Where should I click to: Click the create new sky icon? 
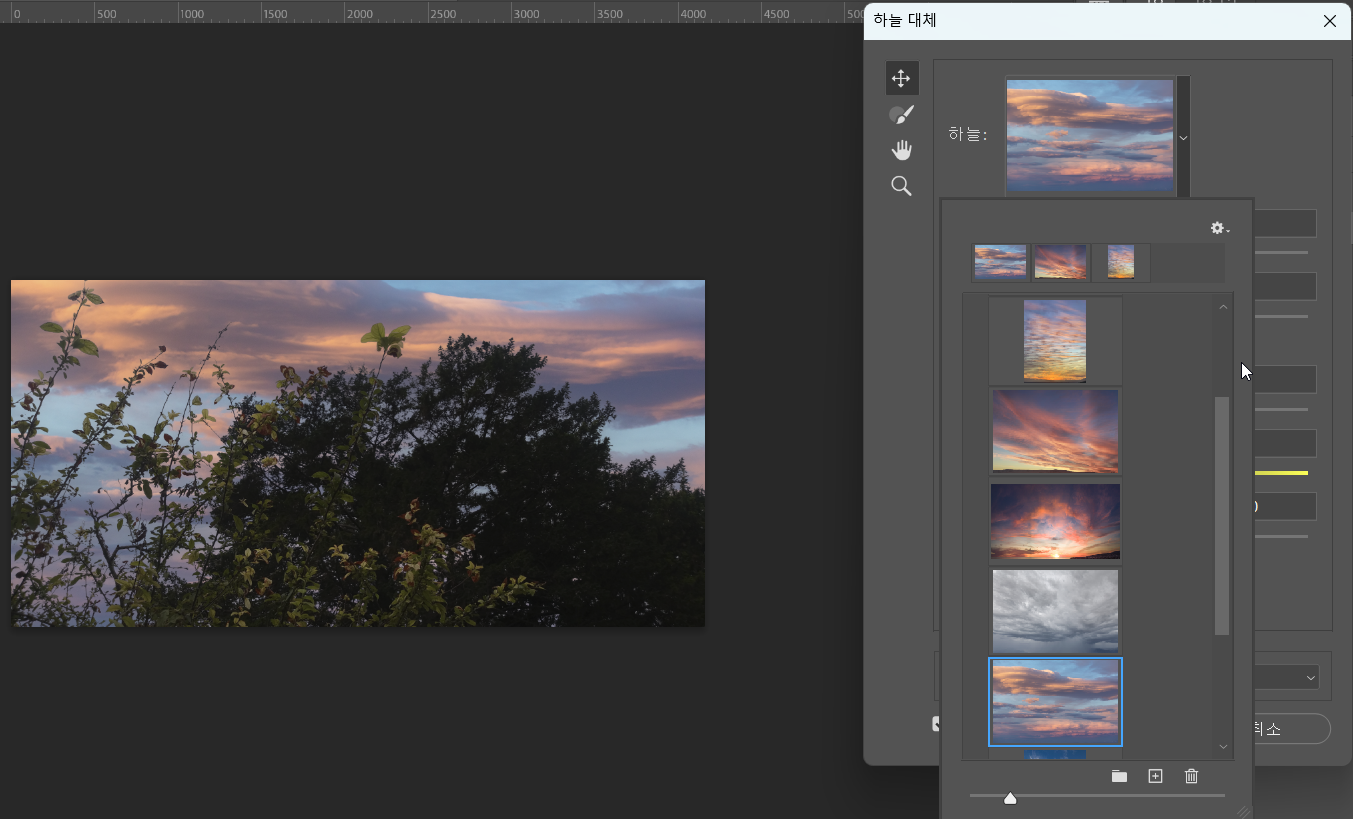(x=1155, y=777)
